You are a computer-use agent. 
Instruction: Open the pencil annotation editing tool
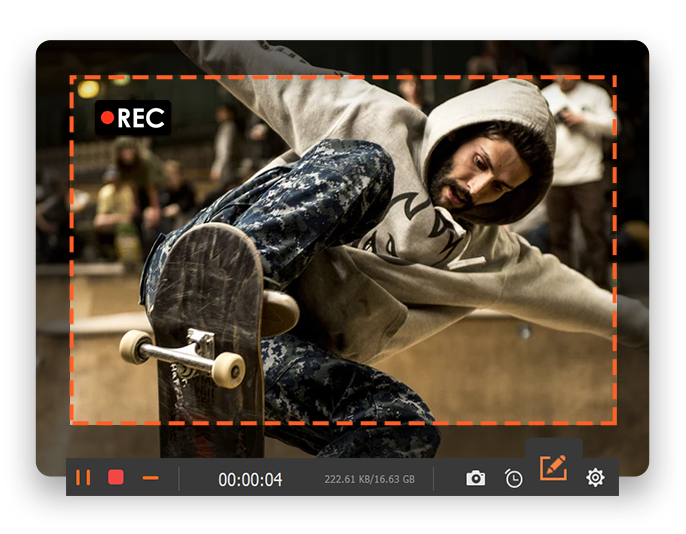point(553,467)
